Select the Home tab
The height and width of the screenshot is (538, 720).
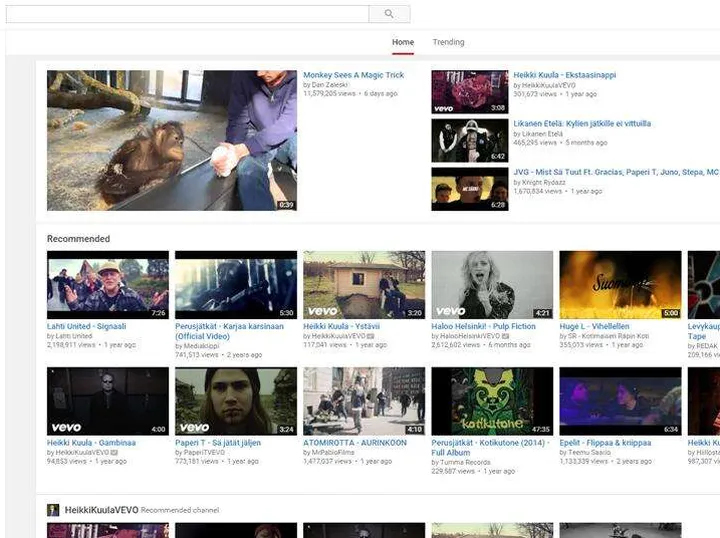click(x=403, y=42)
